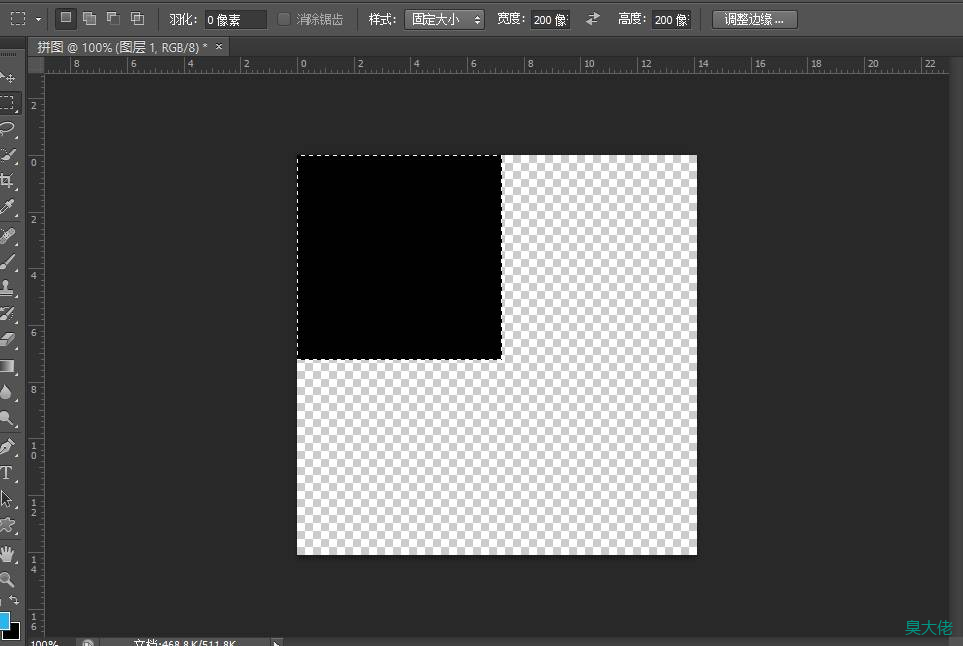963x646 pixels.
Task: Select the Gradient tool
Action: (x=8, y=367)
